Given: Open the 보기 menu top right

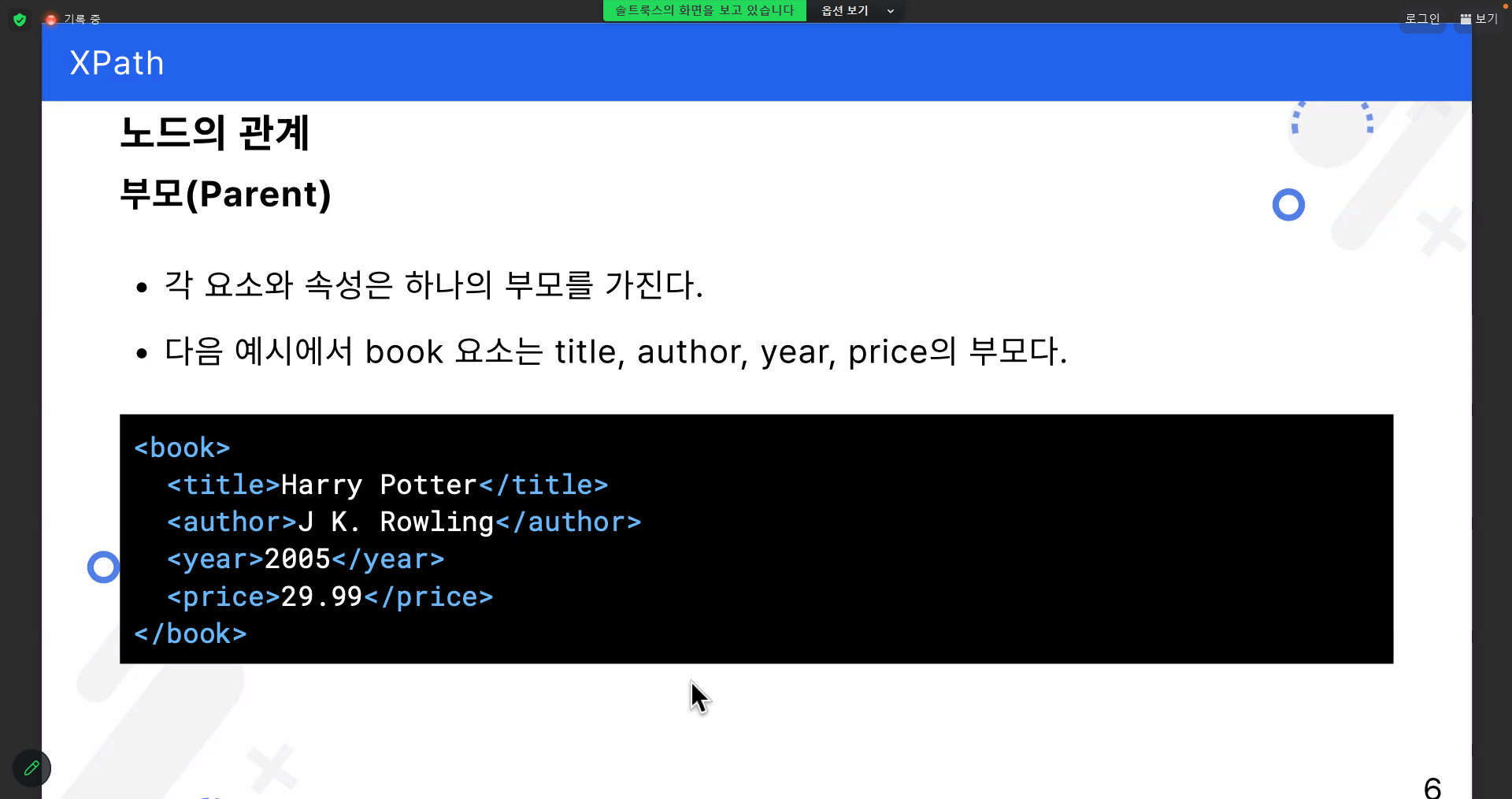Looking at the screenshot, I should [x=1485, y=18].
